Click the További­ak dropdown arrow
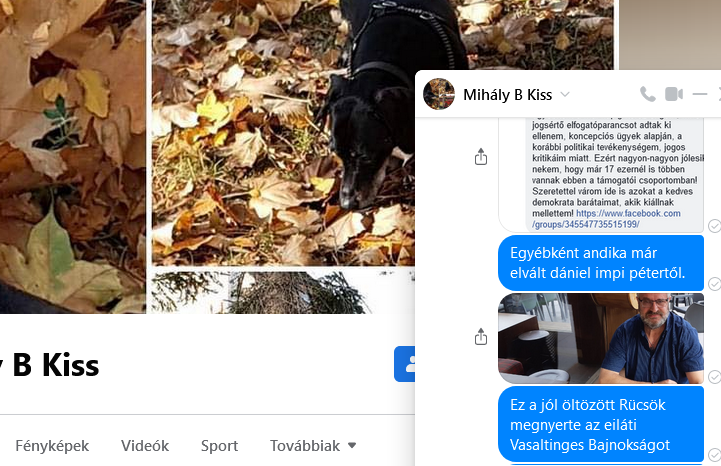 352,445
